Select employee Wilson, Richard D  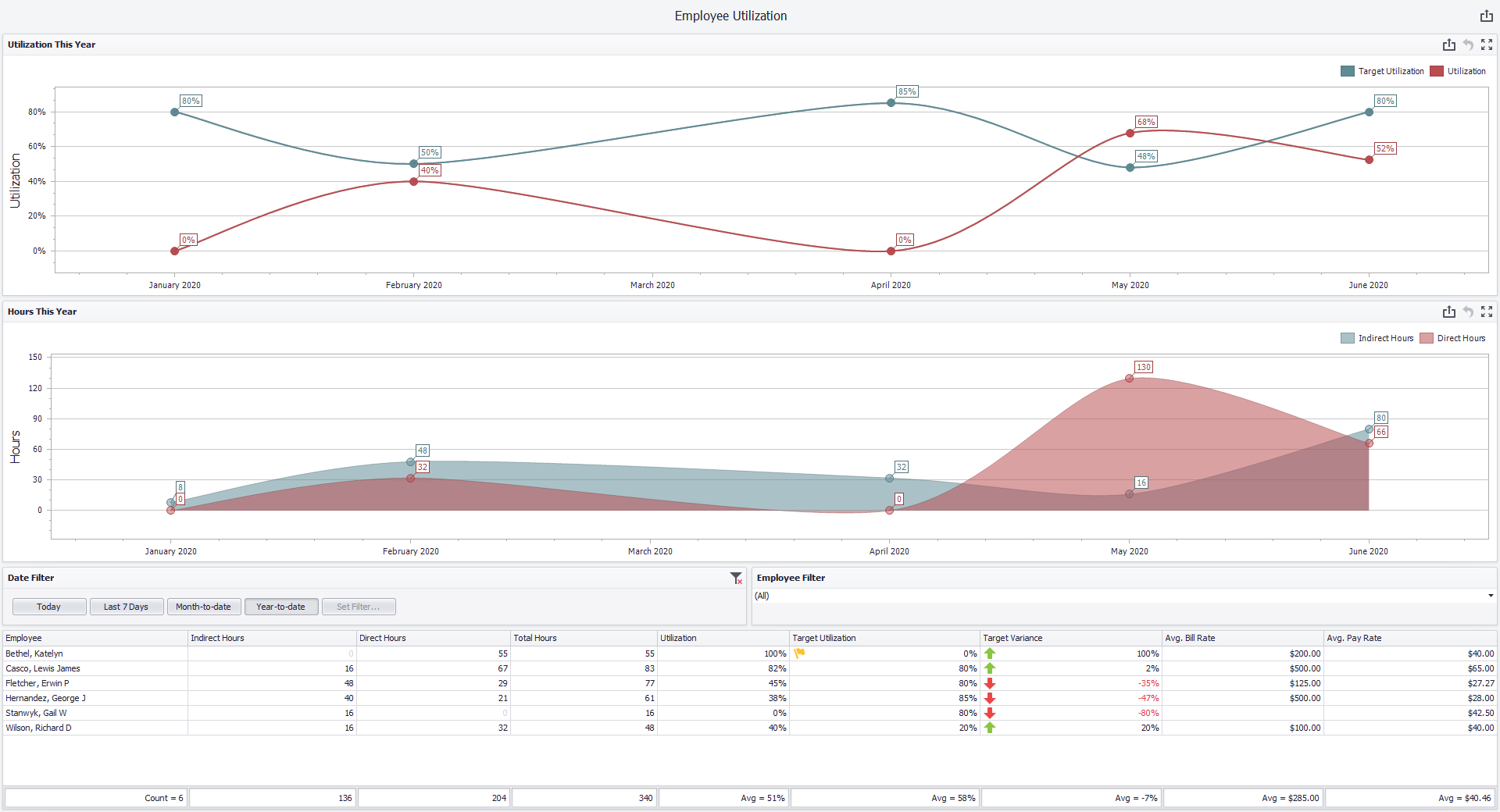pos(39,728)
